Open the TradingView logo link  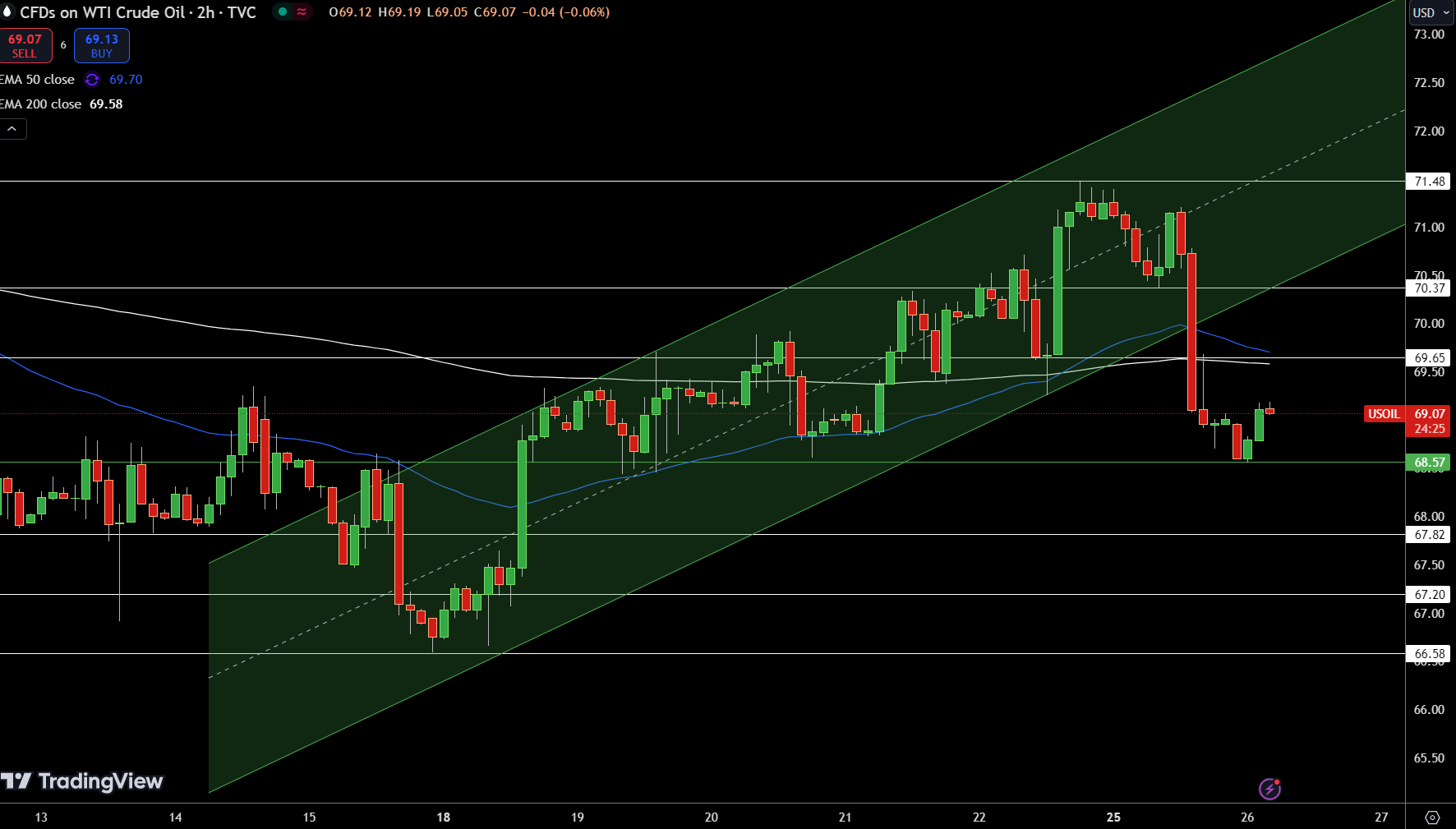pos(81,781)
